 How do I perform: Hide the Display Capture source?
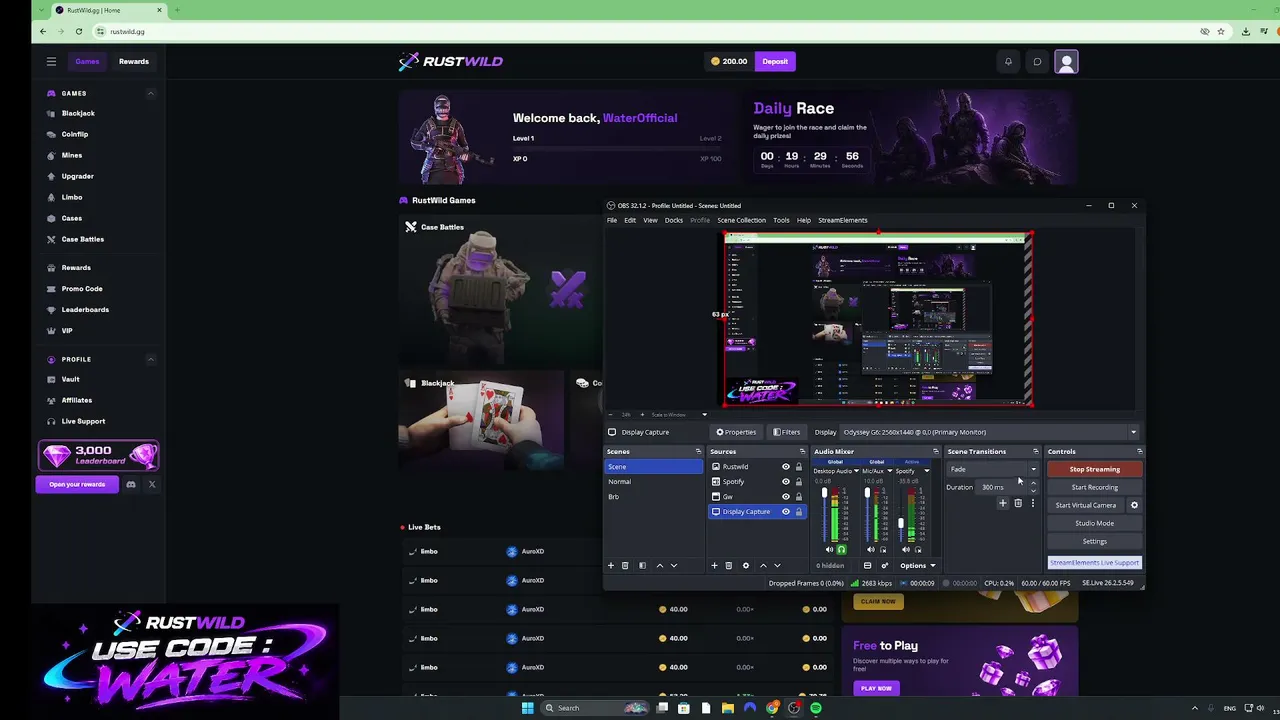(x=786, y=512)
